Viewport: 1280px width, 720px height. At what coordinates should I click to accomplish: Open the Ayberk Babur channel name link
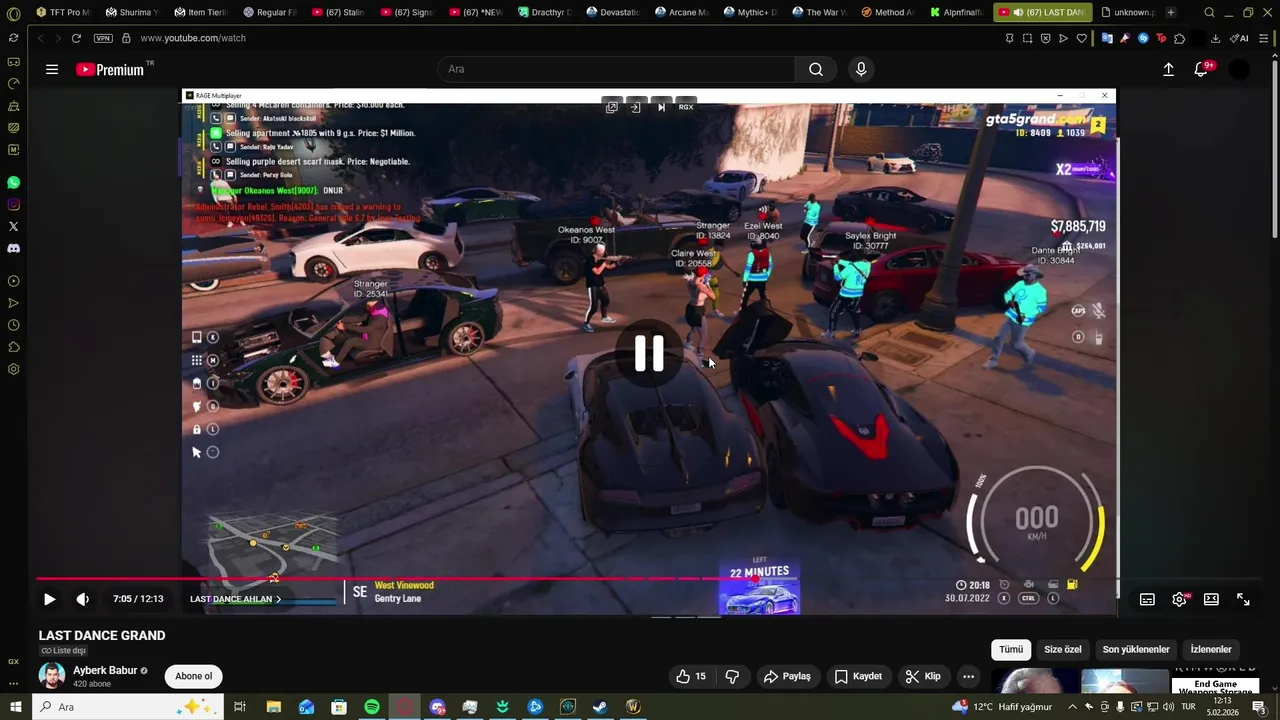tap(105, 670)
